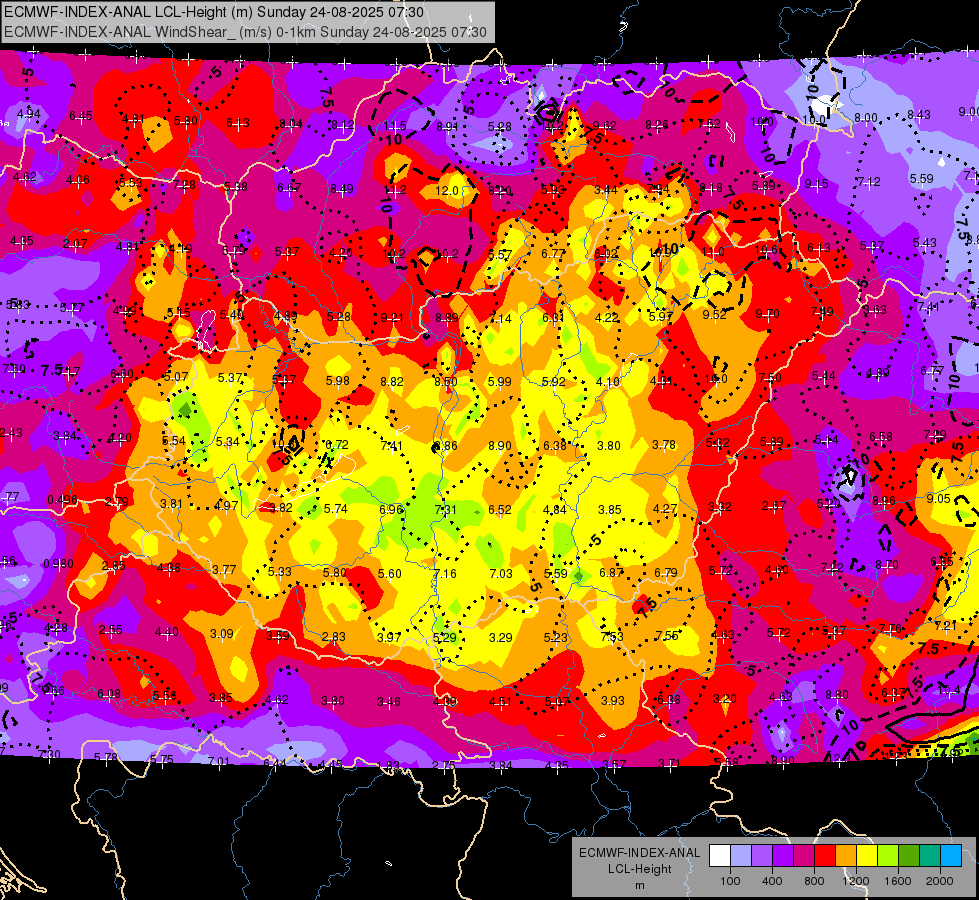Click the grid value '6.79'
Image resolution: width=979 pixels, height=900 pixels.
[x=666, y=572]
